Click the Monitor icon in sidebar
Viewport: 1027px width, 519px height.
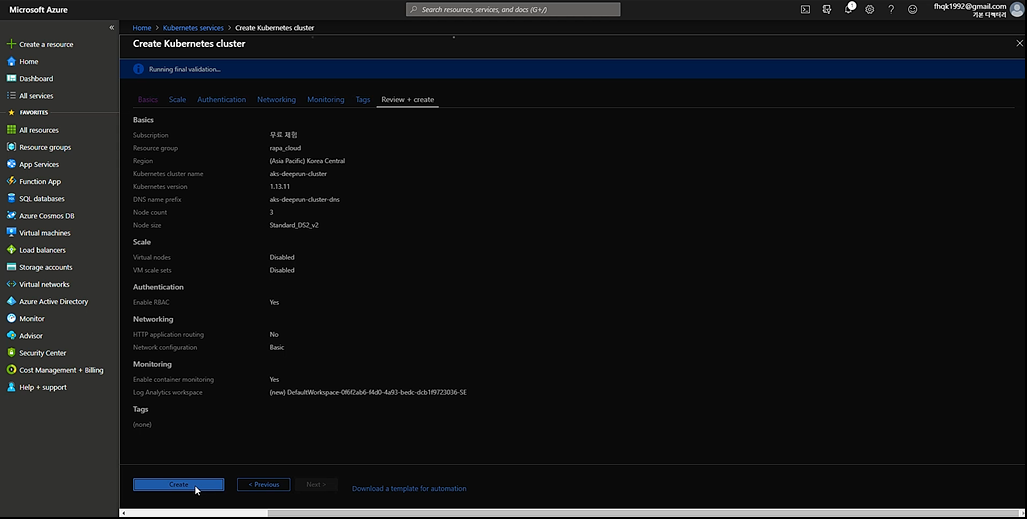point(11,318)
